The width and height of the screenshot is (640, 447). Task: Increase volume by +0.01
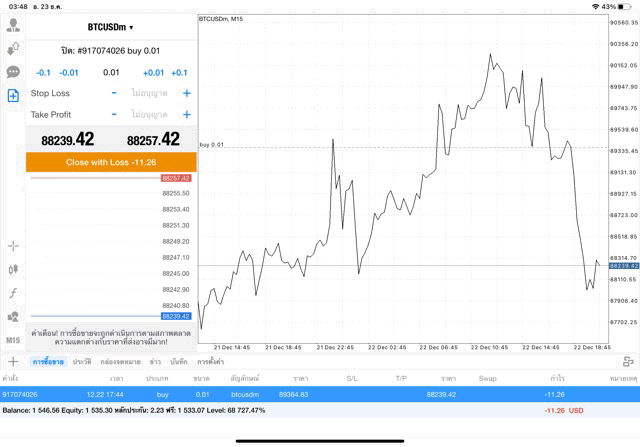[153, 72]
